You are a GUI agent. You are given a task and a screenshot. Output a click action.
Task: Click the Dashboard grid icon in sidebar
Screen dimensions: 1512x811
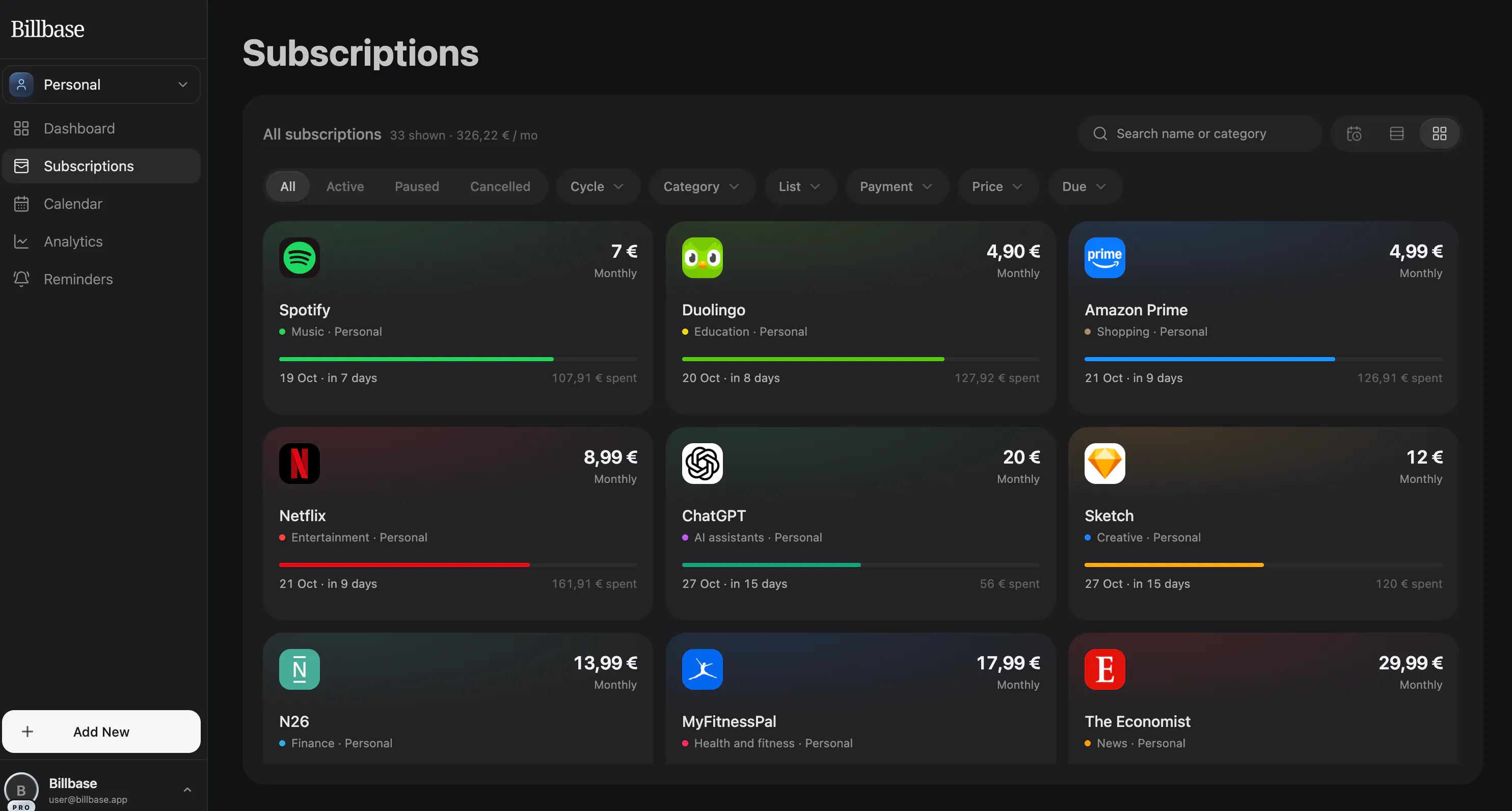click(21, 128)
